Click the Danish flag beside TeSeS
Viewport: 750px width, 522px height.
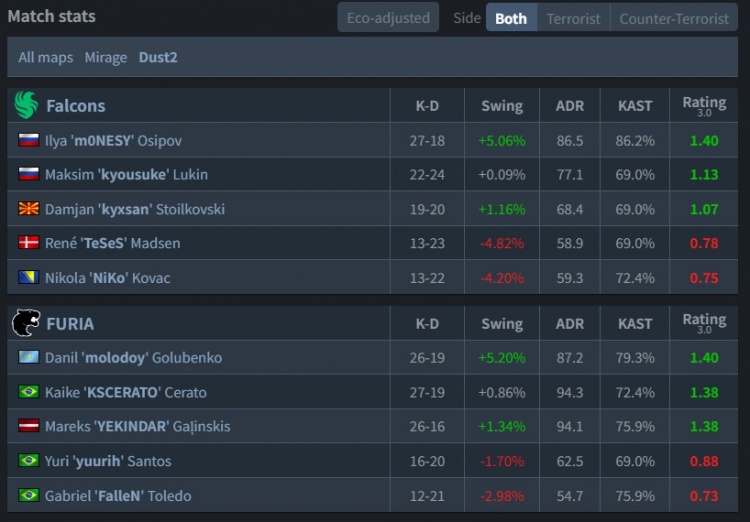[29, 243]
